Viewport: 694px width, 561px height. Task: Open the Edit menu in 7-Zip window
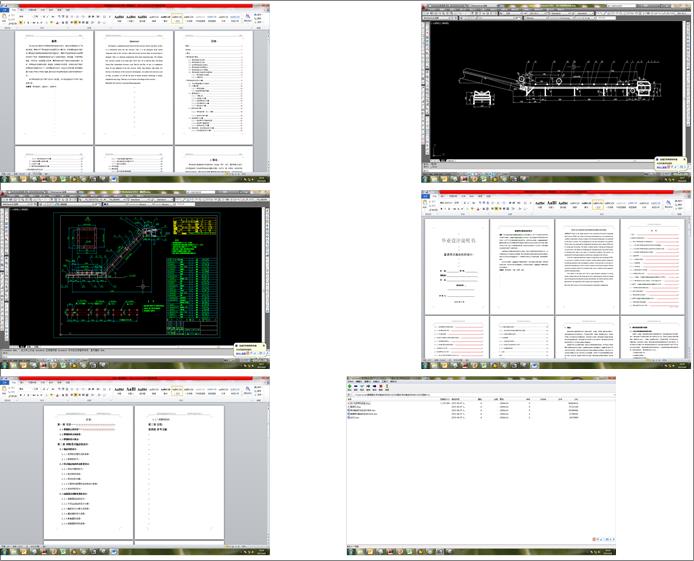click(x=359, y=381)
